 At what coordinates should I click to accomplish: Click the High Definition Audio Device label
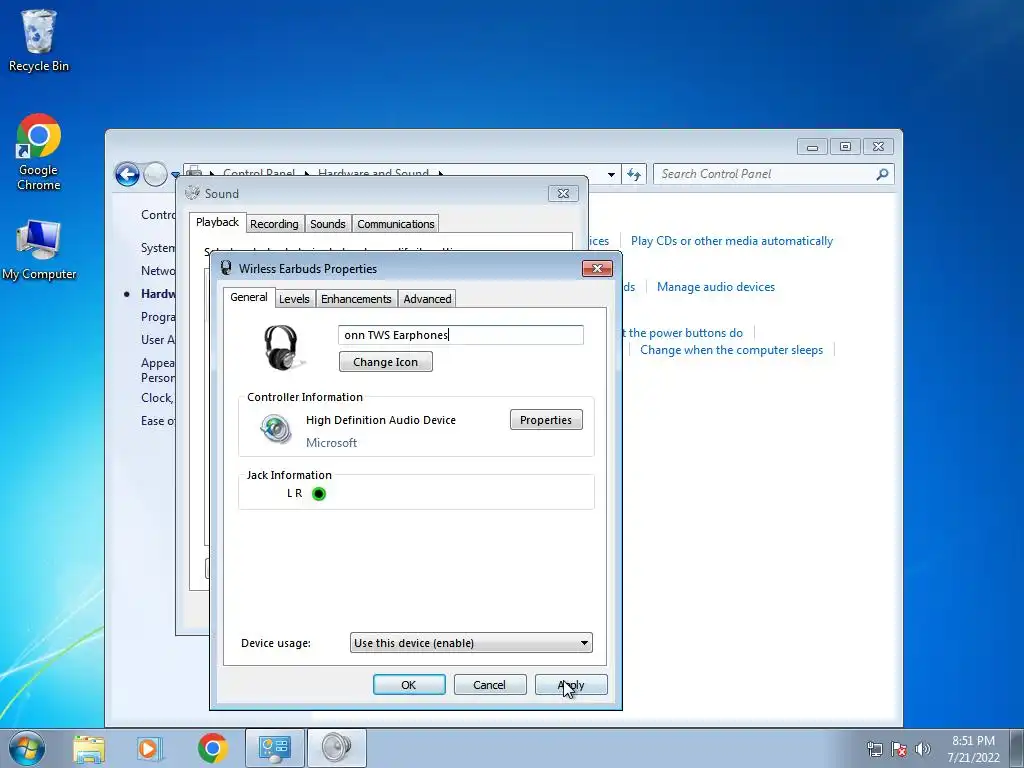click(381, 420)
